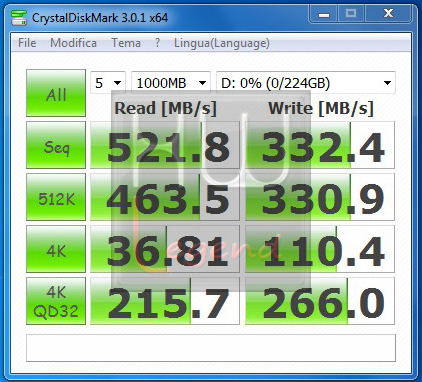Click the empty comment field at bottom

[x=211, y=348]
